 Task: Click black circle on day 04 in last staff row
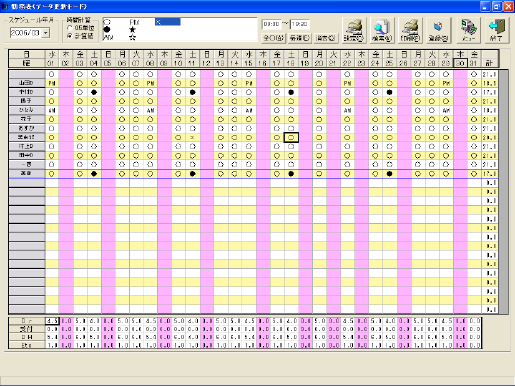(94, 174)
